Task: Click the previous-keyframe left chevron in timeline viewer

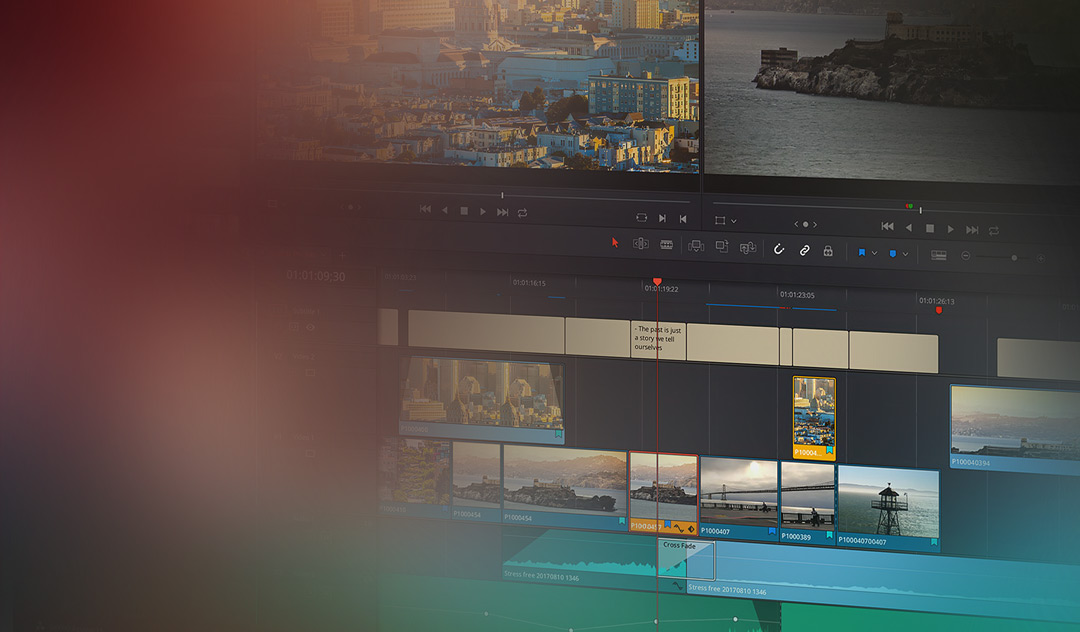Action: coord(796,224)
